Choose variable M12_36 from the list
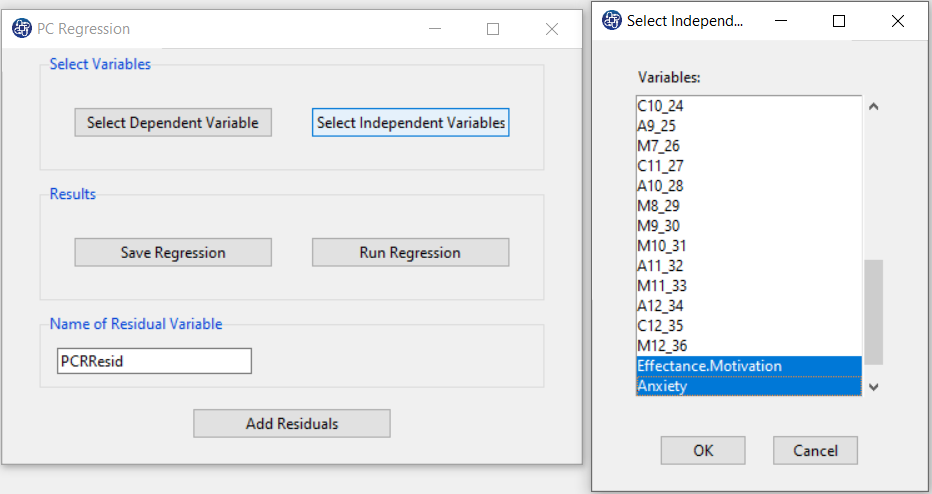Viewport: 932px width, 494px height. (749, 345)
